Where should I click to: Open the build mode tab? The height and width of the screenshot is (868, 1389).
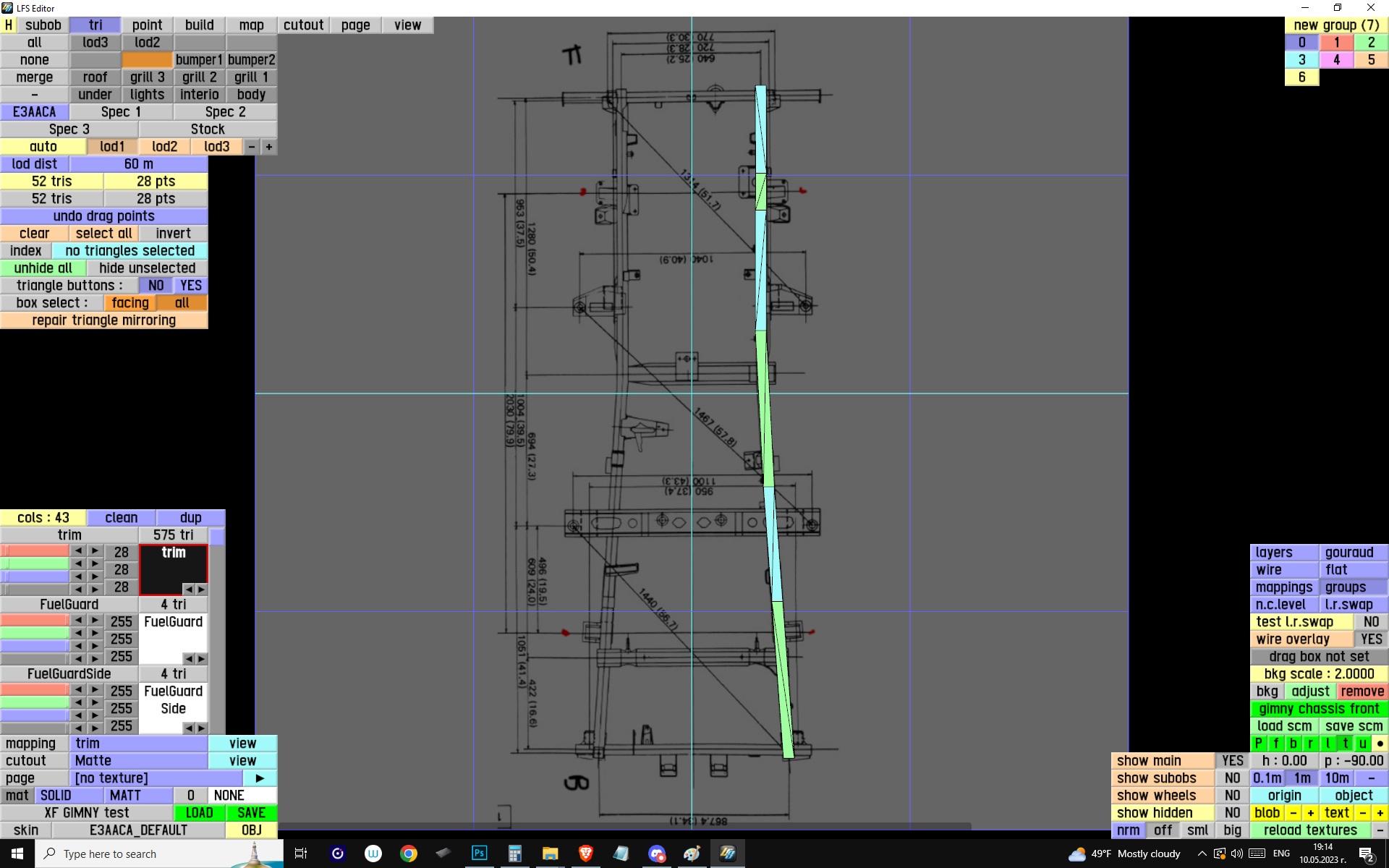(199, 25)
